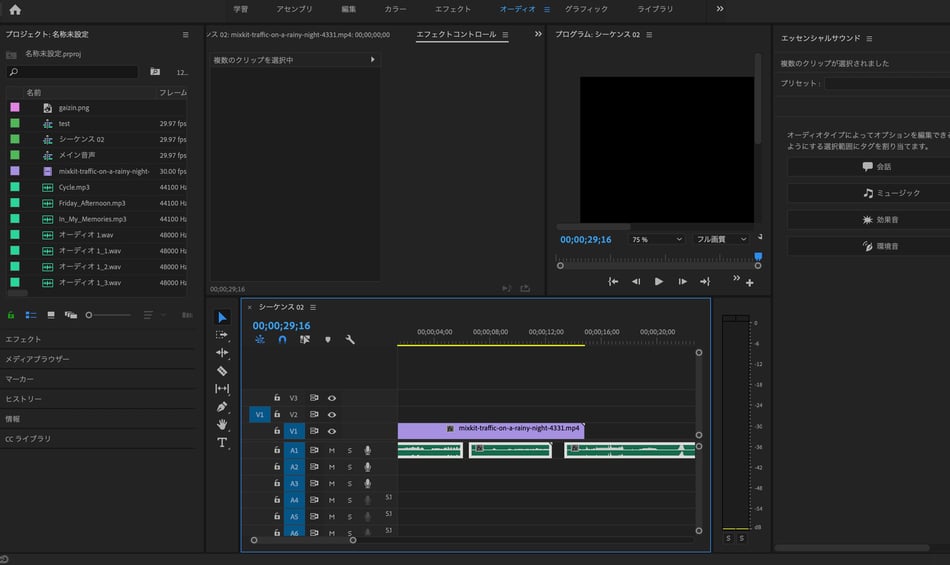Toggle snap in timeline with magnet icon
The height and width of the screenshot is (565, 950).
click(x=282, y=340)
